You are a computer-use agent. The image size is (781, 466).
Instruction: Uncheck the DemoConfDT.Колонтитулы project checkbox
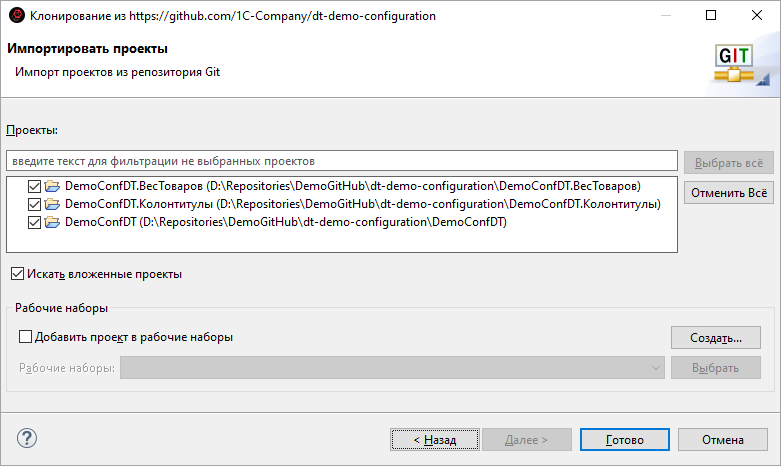click(36, 204)
